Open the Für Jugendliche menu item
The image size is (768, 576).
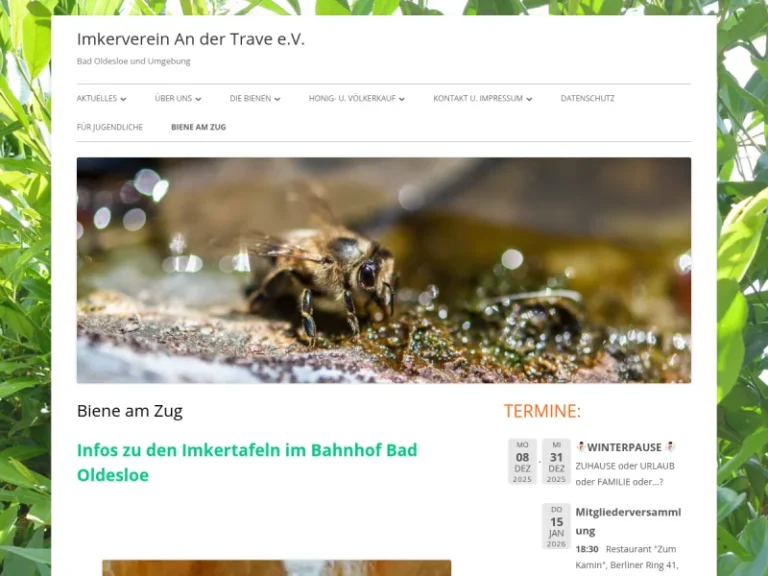coord(110,127)
